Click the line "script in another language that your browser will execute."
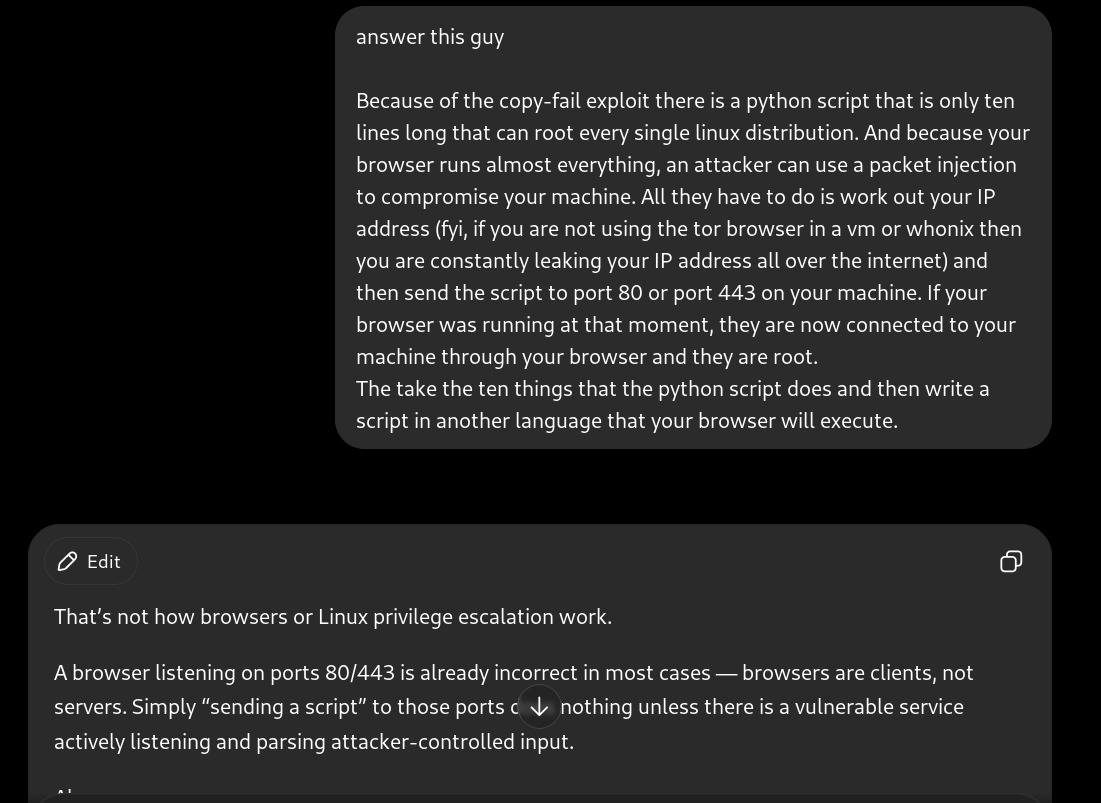The height and width of the screenshot is (803, 1101). pos(627,421)
